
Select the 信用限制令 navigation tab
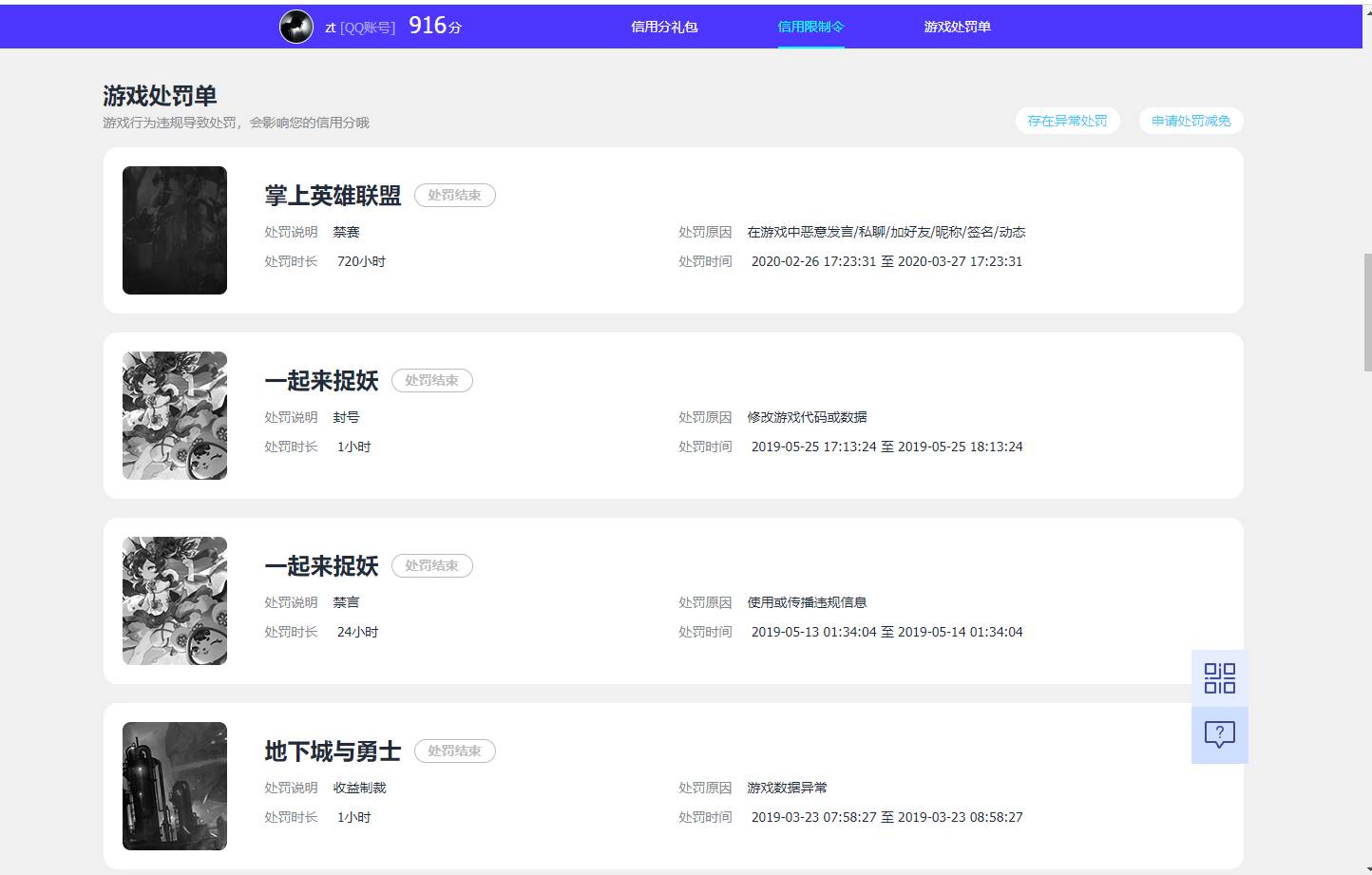click(x=810, y=27)
